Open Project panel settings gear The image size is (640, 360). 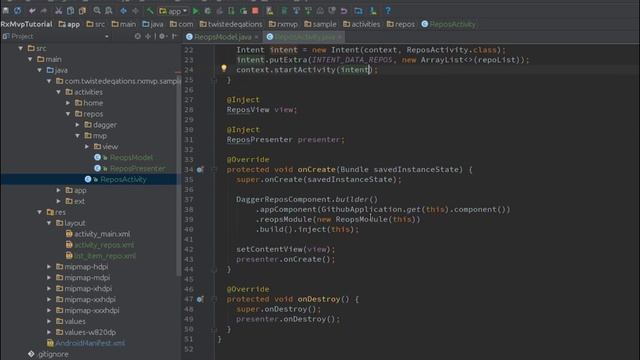(x=162, y=36)
